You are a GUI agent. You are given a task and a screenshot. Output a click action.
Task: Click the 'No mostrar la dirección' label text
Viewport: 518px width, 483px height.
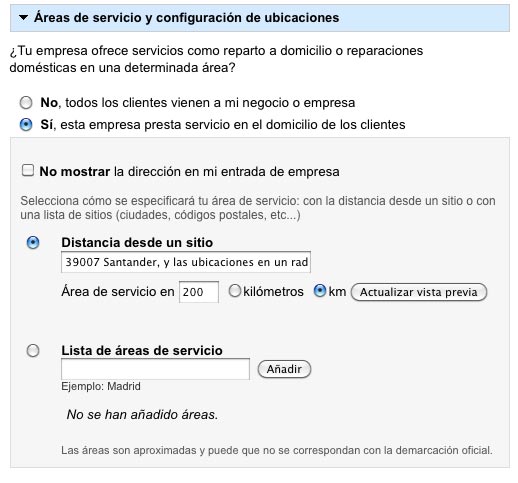pos(189,172)
